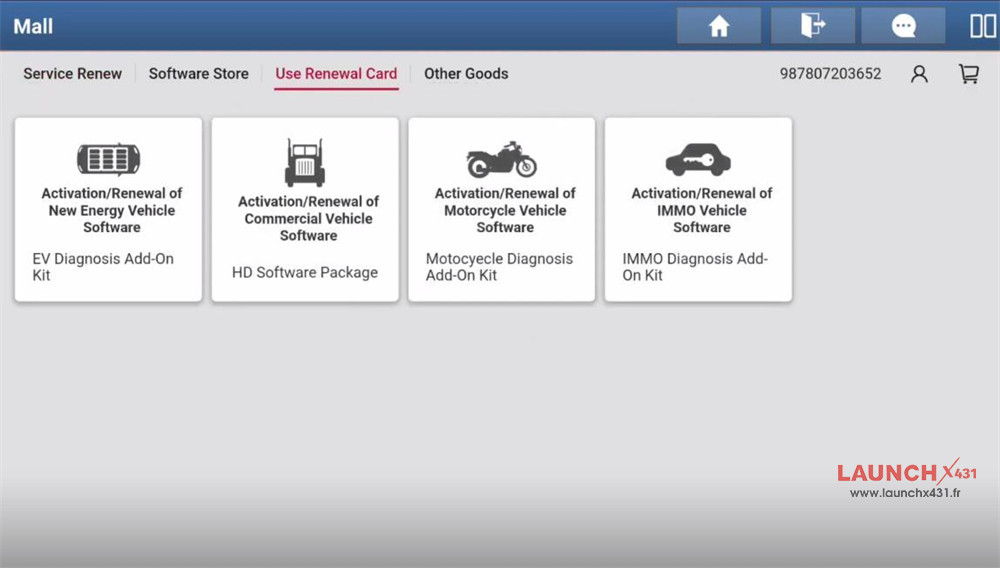Click the HD Software Package text

coord(305,273)
